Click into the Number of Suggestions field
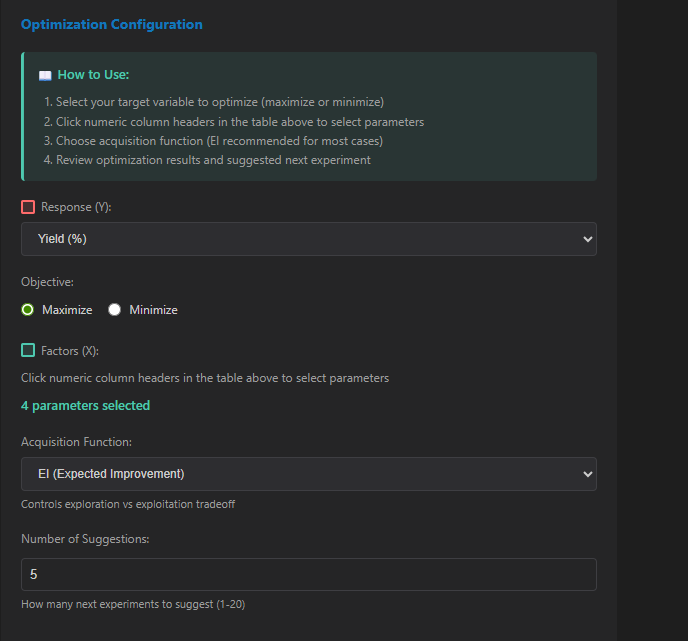The width and height of the screenshot is (688, 641). (308, 575)
